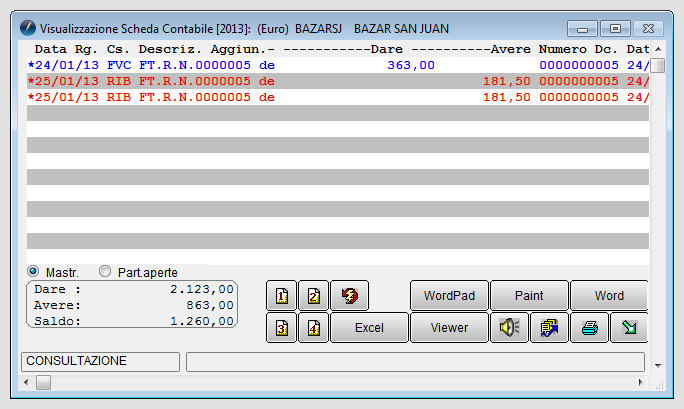Open document page 1 icon
The width and height of the screenshot is (684, 409).
pos(281,296)
